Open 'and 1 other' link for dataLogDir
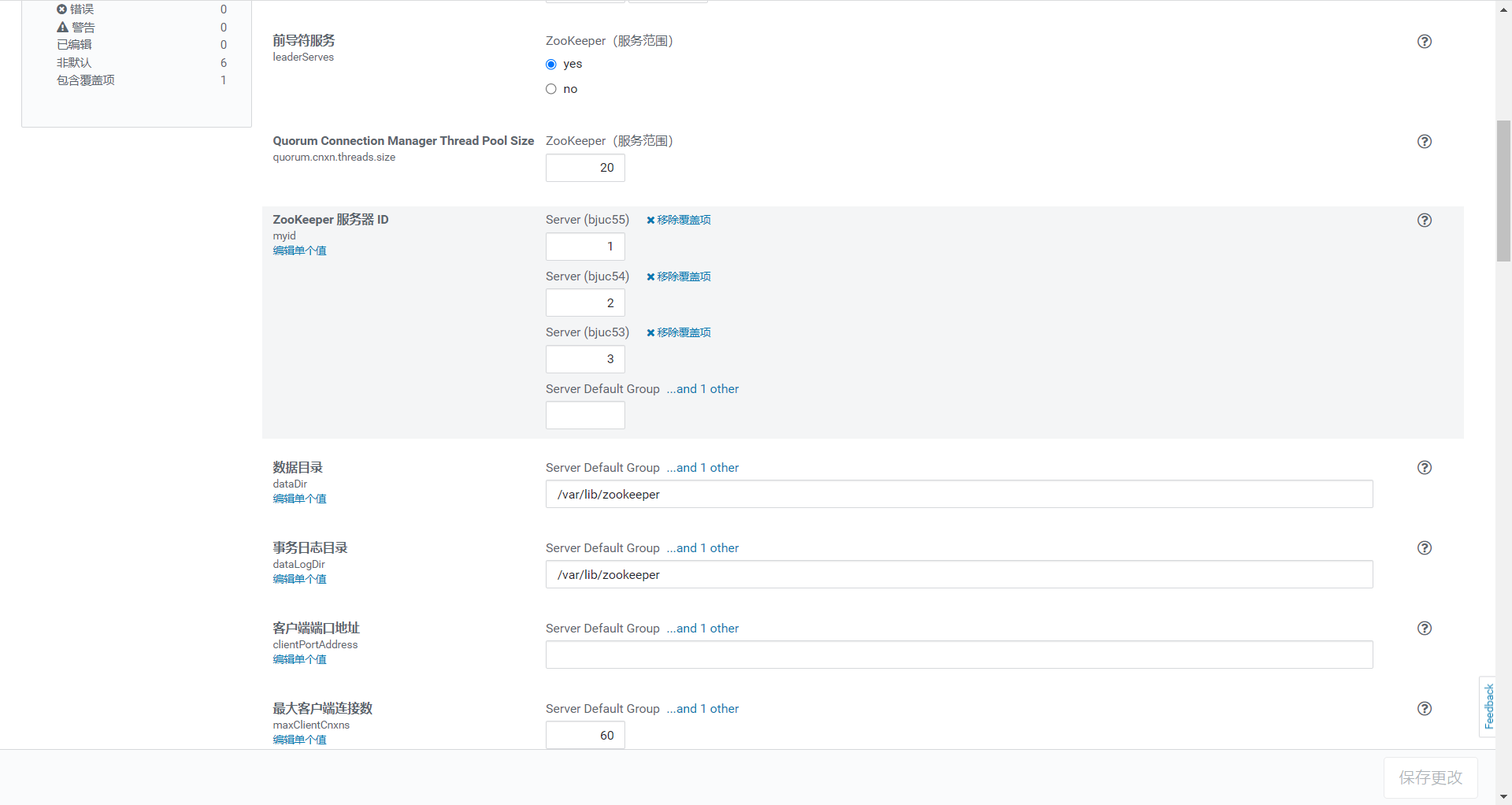Image resolution: width=1512 pixels, height=805 pixels. click(x=702, y=548)
